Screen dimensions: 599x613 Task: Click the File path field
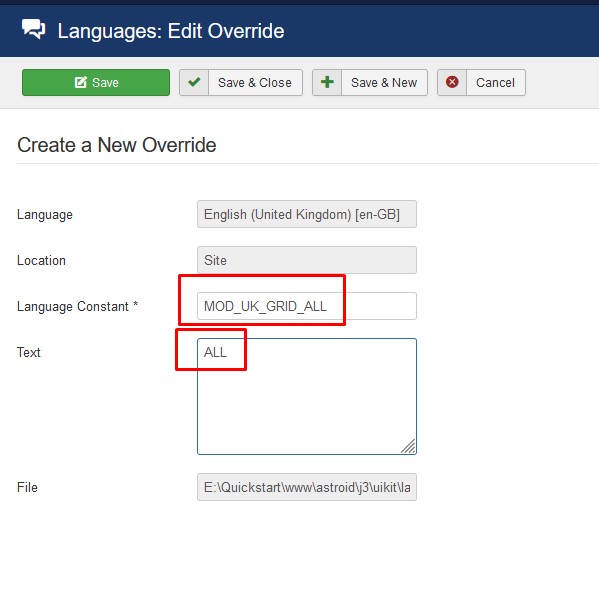pos(307,487)
